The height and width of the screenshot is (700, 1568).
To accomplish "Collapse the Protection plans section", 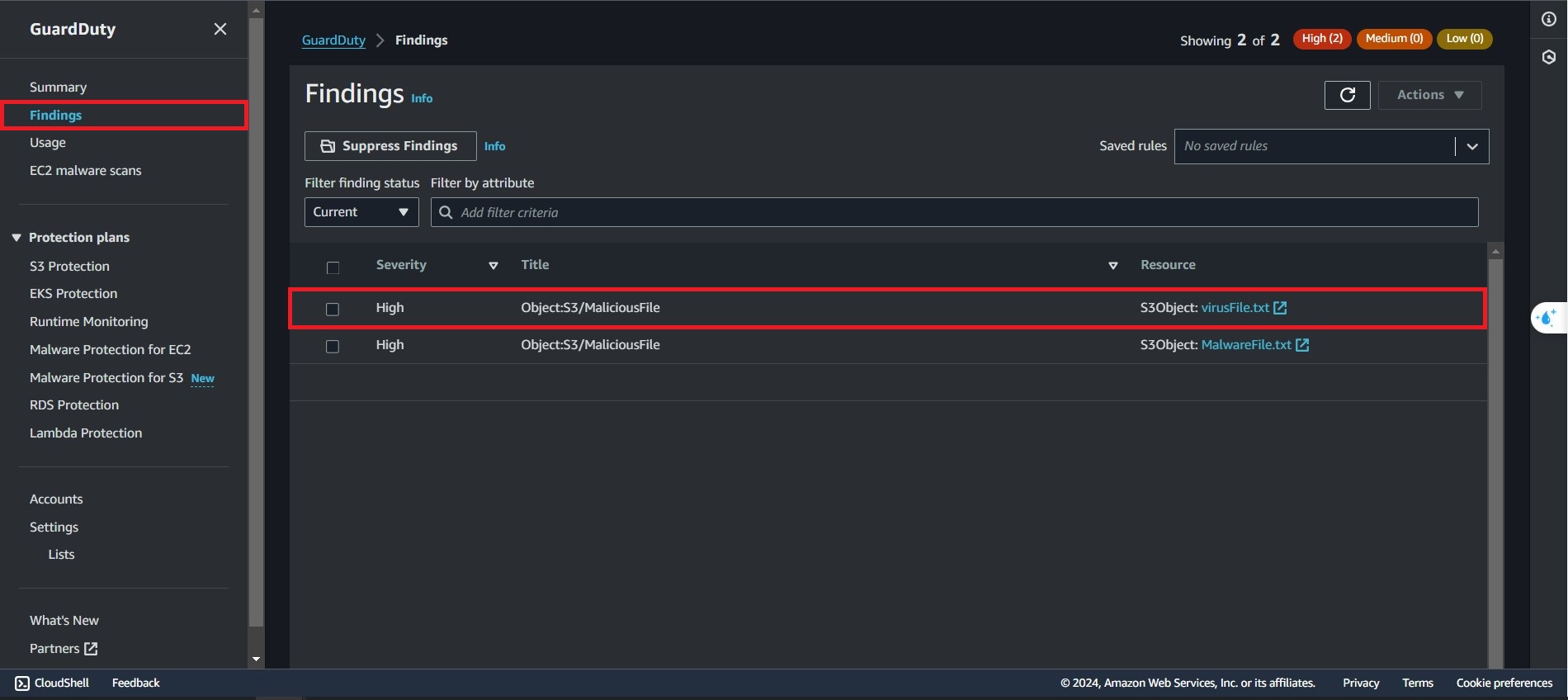I will click(x=17, y=238).
